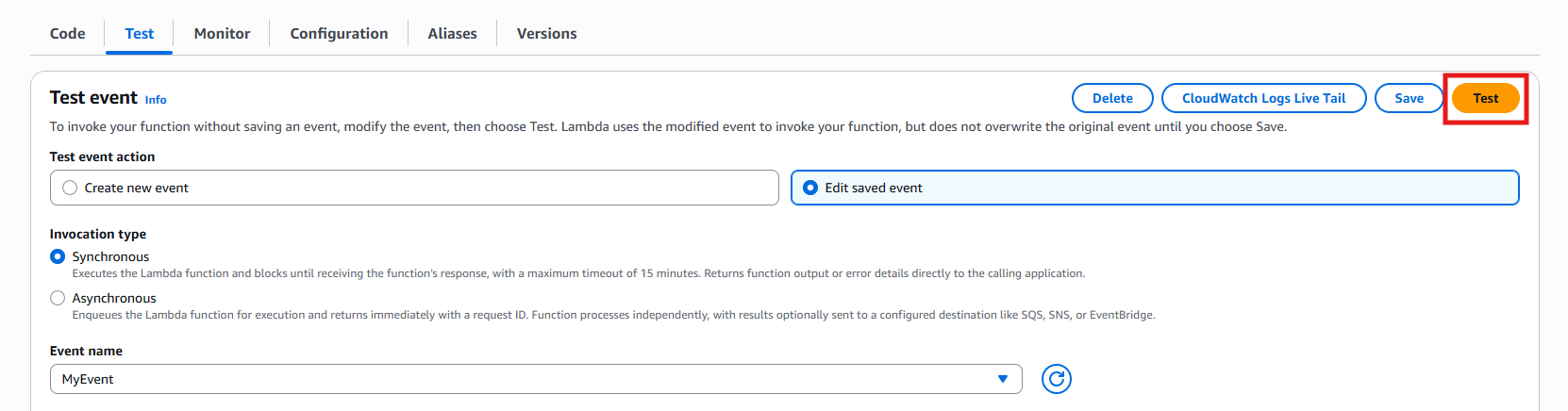Delete the saved test event
Image resolution: width=1568 pixels, height=411 pixels.
(x=1112, y=98)
